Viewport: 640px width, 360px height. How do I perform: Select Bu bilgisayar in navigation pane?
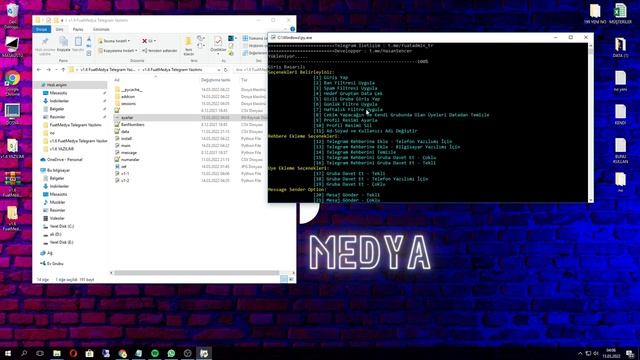[58, 170]
